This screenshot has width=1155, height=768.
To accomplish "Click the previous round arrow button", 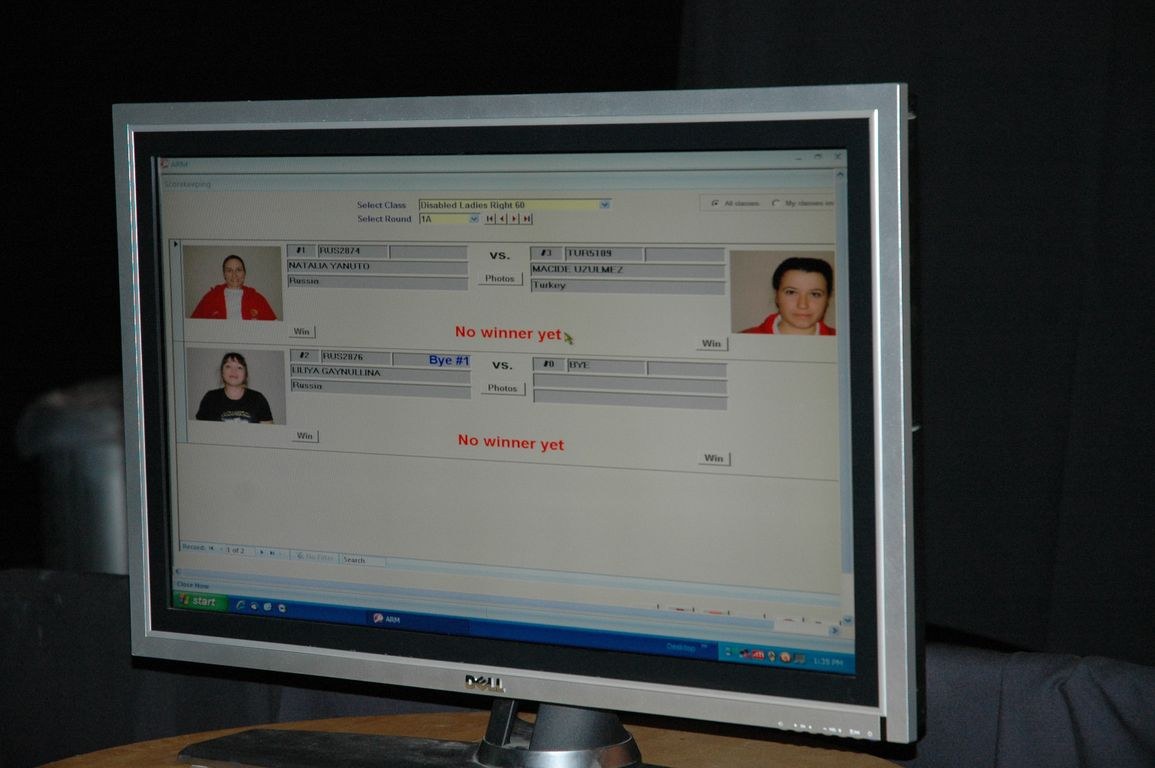I will click(x=502, y=219).
